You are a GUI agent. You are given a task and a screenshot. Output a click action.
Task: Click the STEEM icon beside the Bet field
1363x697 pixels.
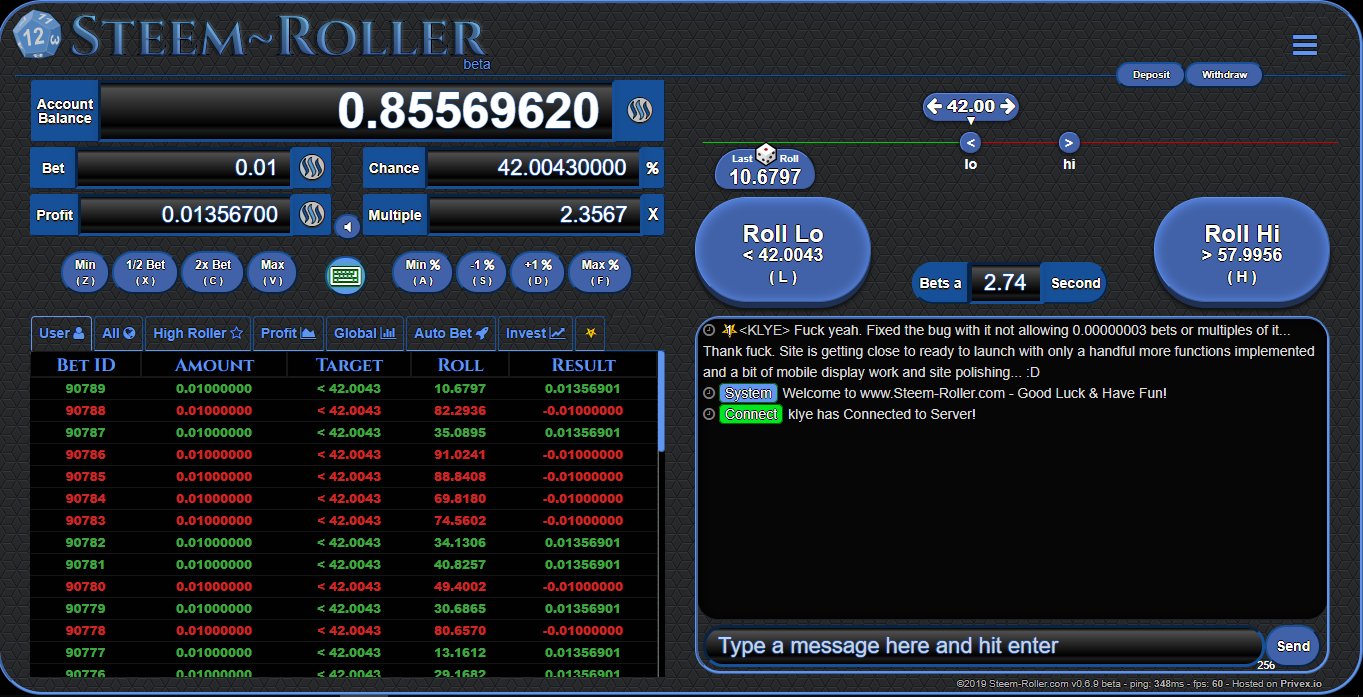click(310, 167)
